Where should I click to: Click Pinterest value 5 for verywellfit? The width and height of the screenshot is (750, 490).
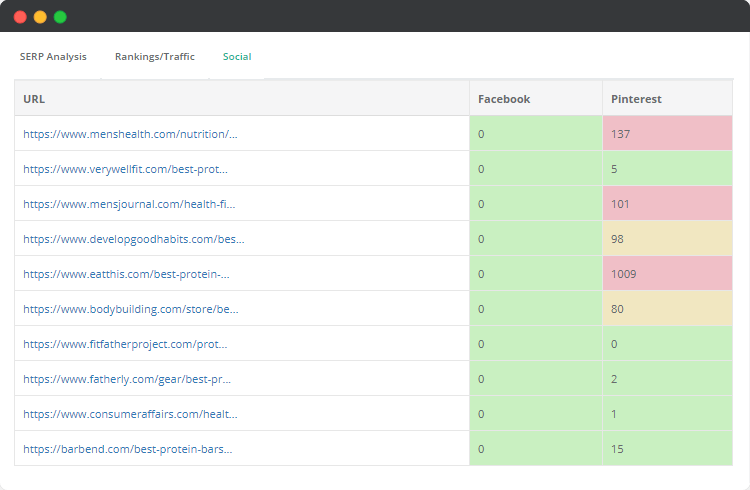click(x=667, y=168)
